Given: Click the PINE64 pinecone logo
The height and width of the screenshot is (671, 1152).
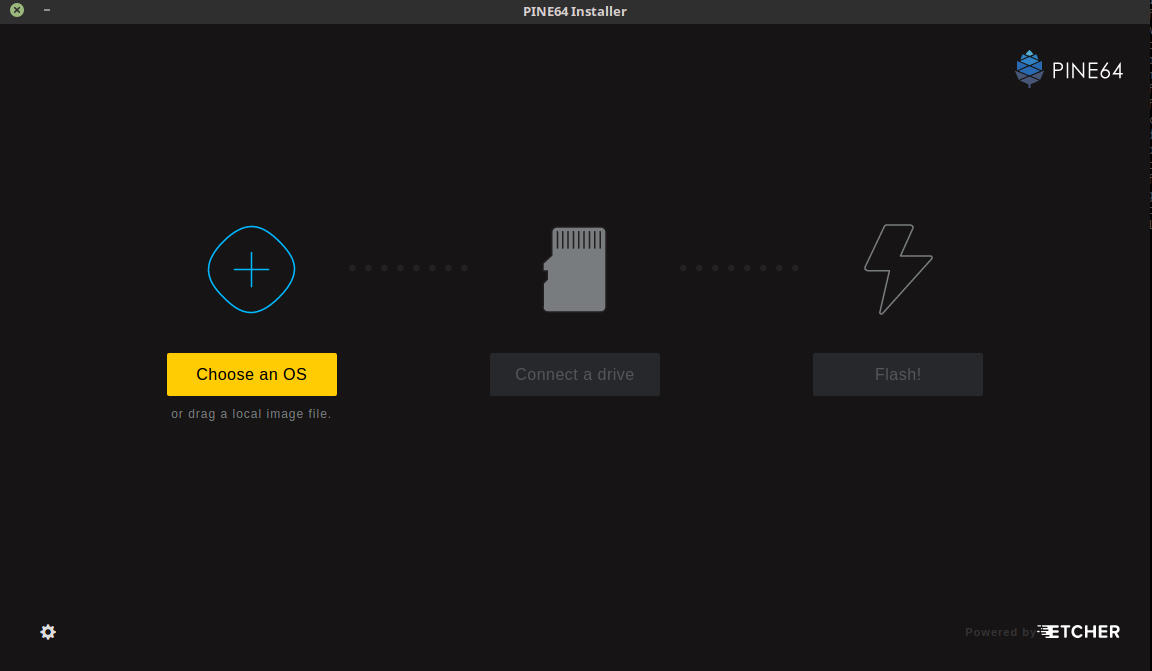Looking at the screenshot, I should click(x=1029, y=69).
